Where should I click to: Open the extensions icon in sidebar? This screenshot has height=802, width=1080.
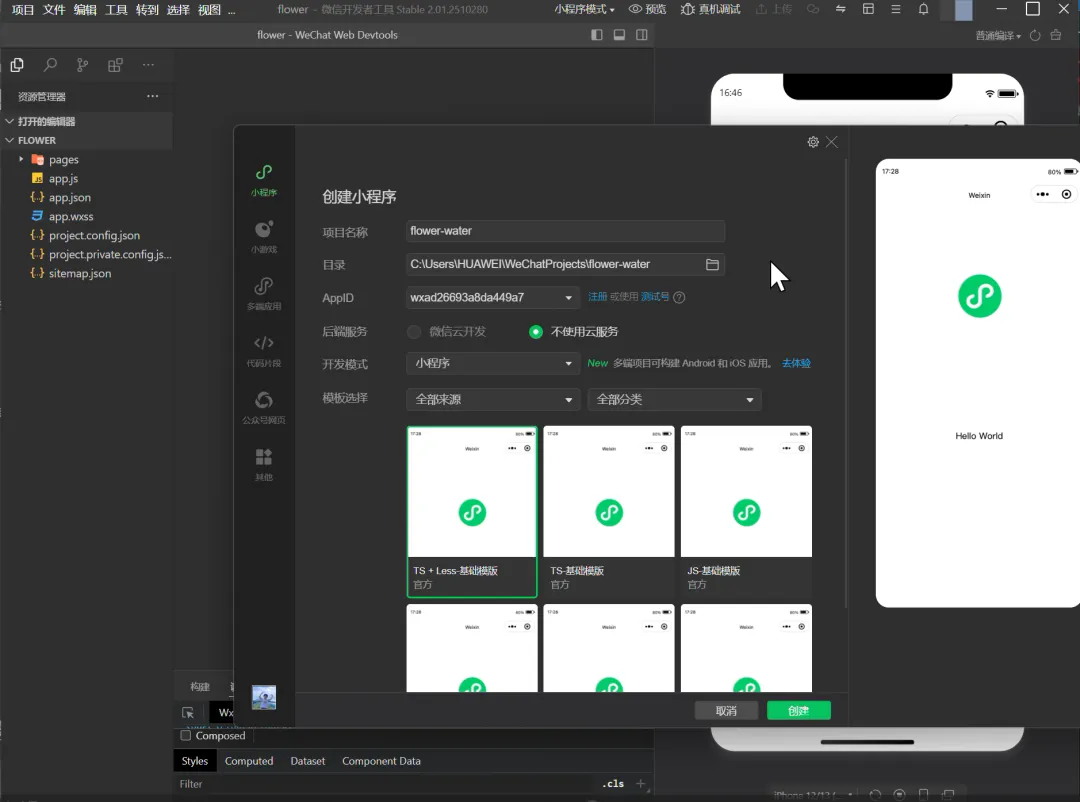coord(115,65)
